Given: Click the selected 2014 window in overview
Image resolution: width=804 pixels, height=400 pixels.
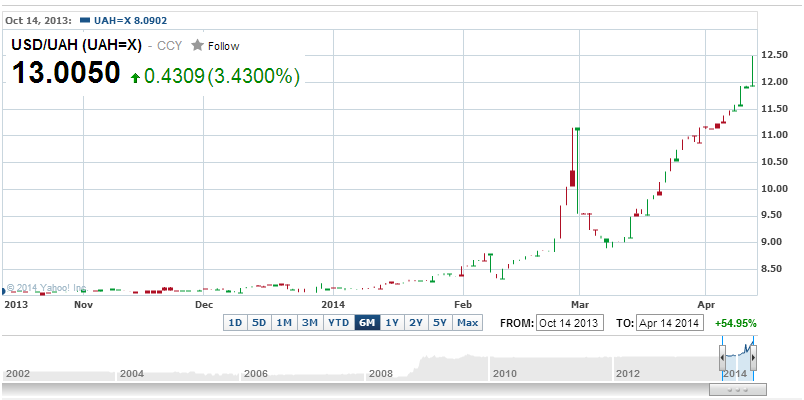Looking at the screenshot, I should [x=738, y=359].
